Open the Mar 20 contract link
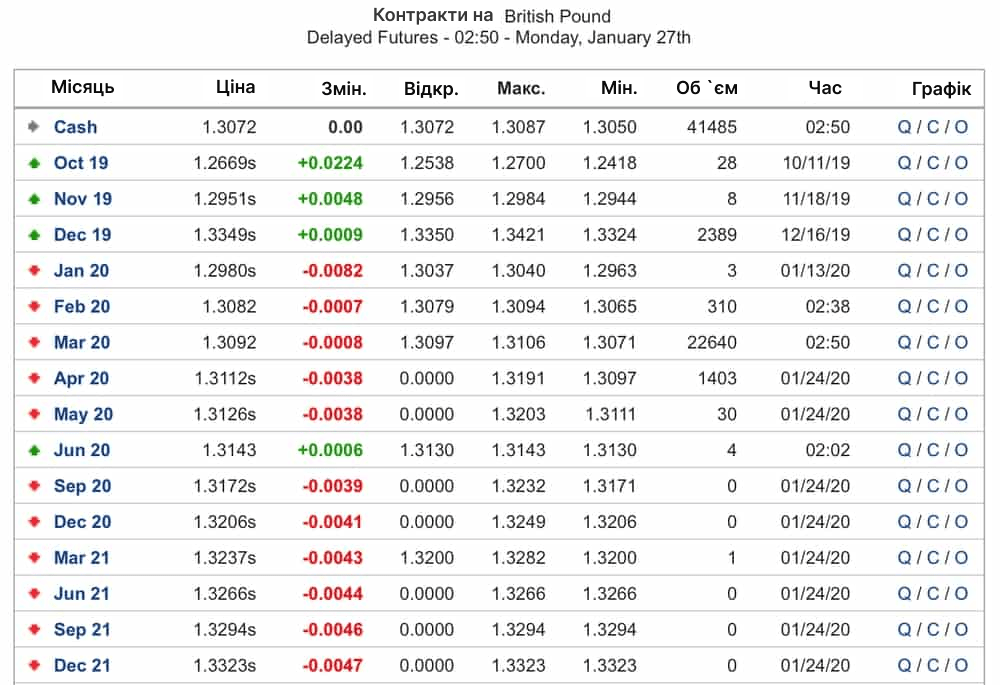Viewport: 1000px width, 685px height. [82, 342]
